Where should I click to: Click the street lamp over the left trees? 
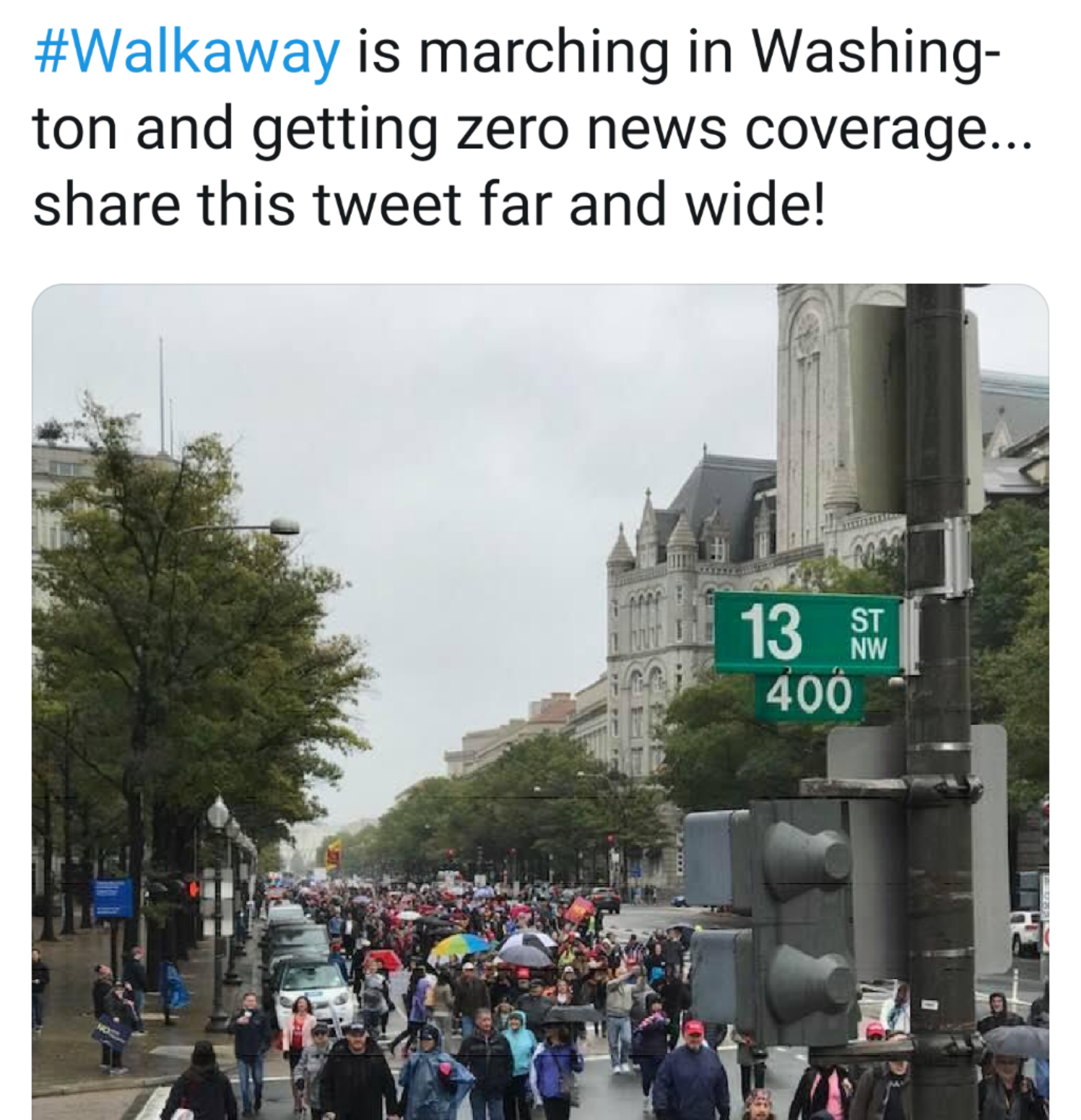pyautogui.click(x=284, y=526)
